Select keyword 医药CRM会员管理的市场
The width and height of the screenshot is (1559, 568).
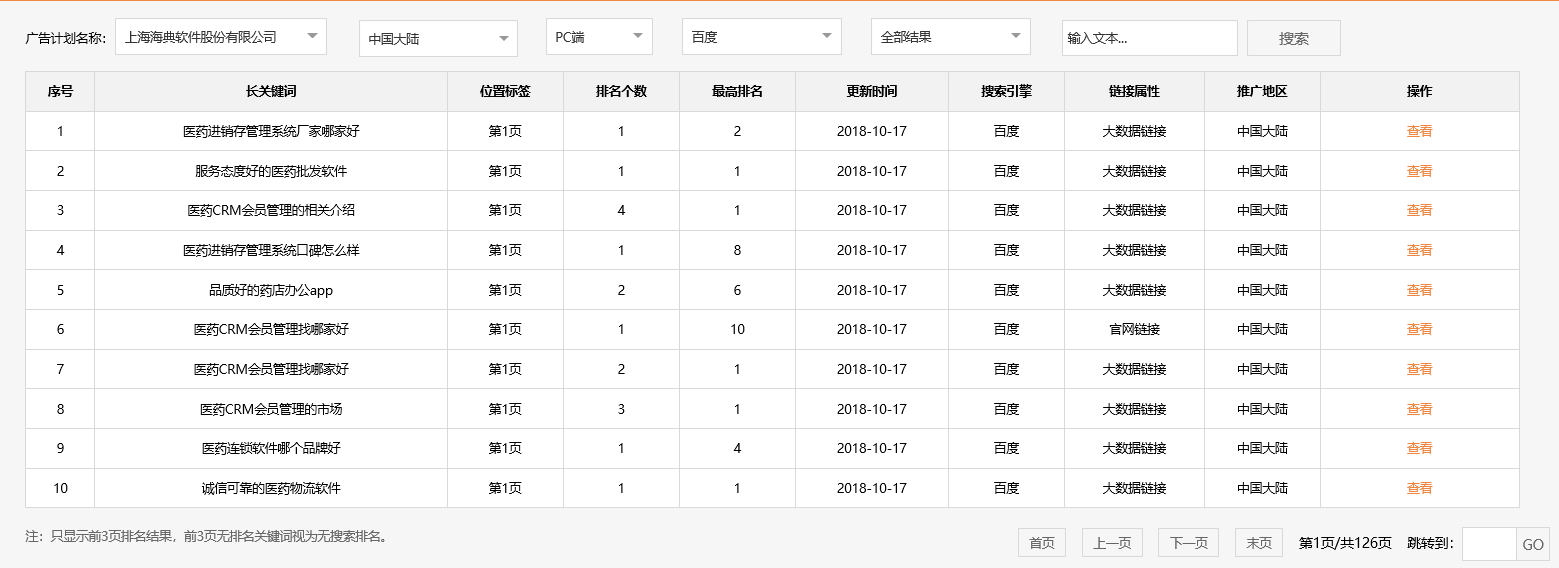[x=271, y=409]
